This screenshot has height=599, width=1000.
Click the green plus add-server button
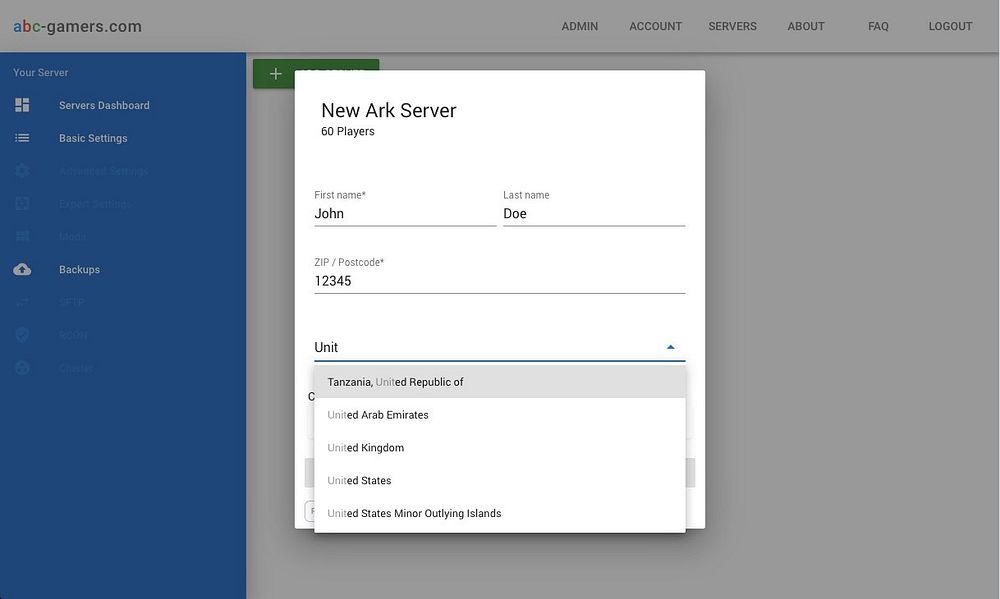[x=276, y=74]
